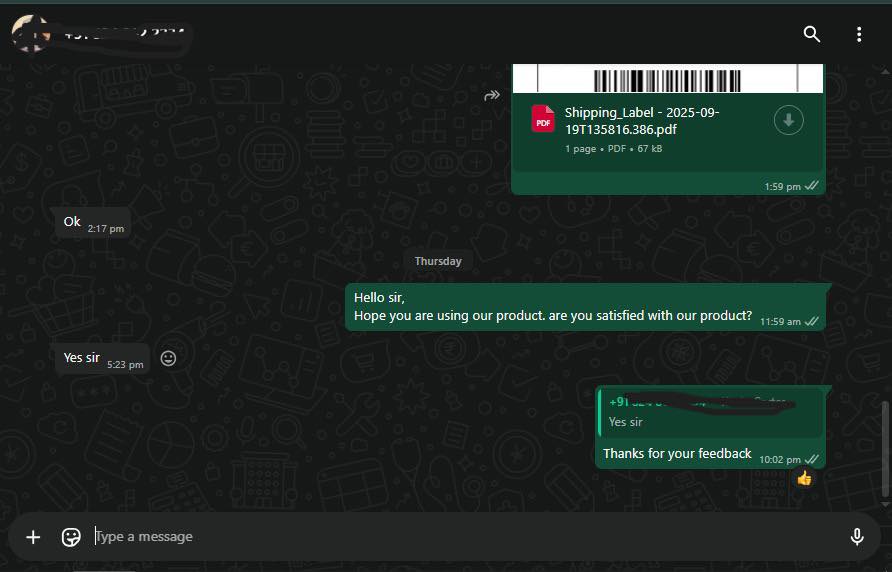892x572 pixels.
Task: Open search in this chat
Action: pos(811,34)
